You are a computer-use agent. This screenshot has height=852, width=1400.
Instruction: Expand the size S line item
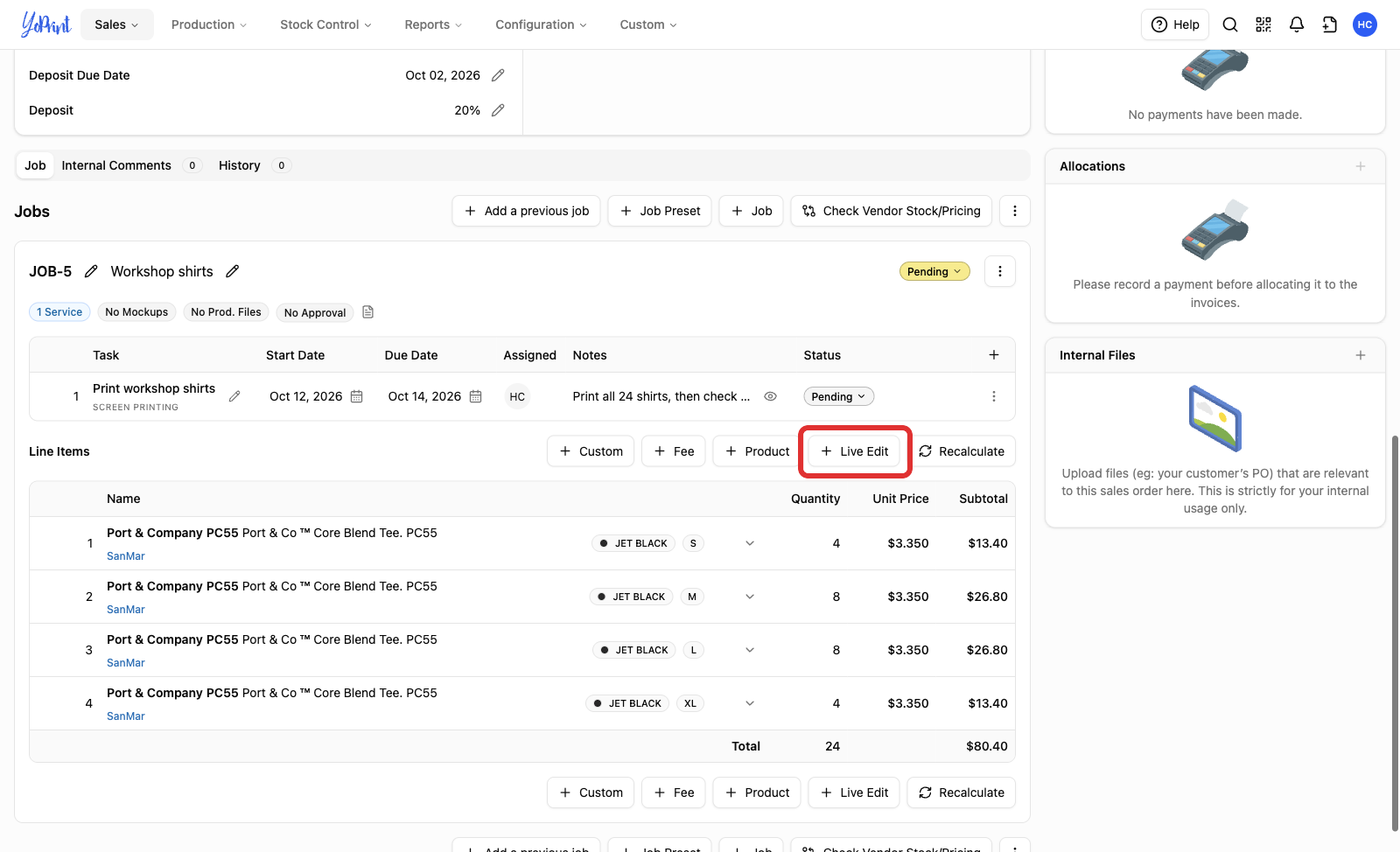click(x=750, y=543)
